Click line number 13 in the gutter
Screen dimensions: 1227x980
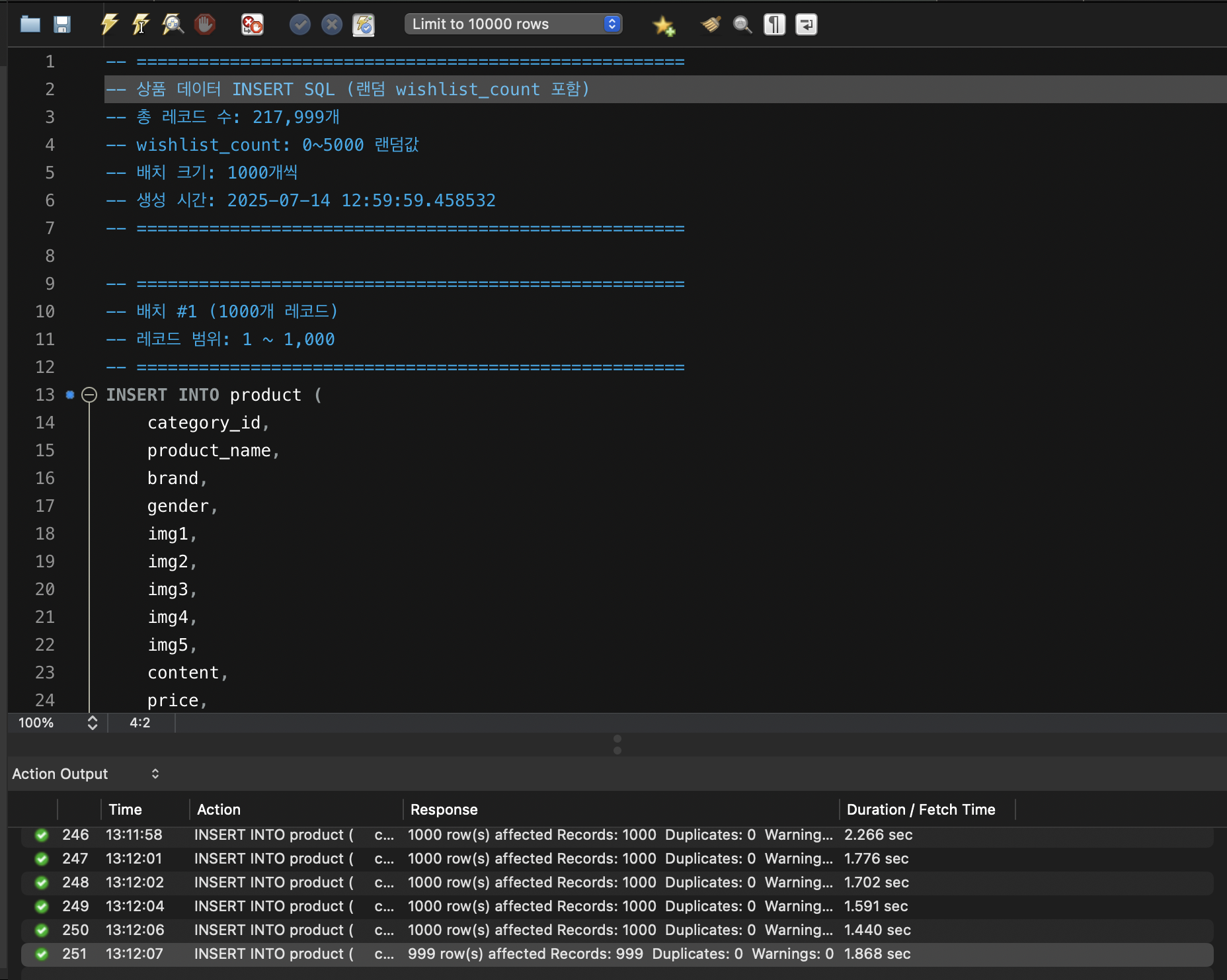click(45, 395)
